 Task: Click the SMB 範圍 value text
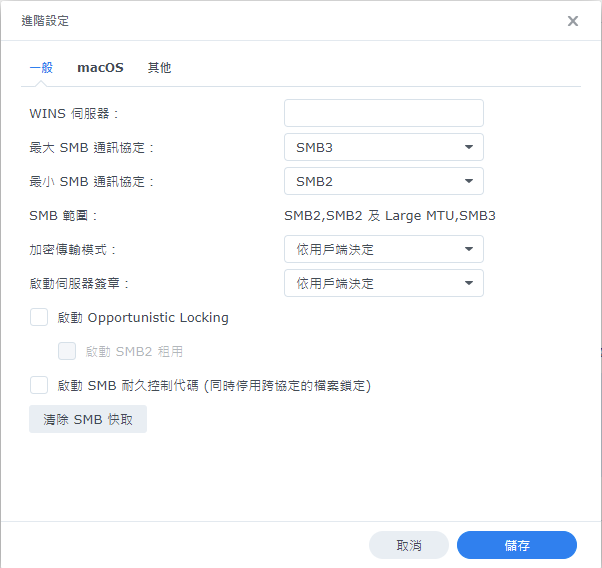click(x=390, y=215)
